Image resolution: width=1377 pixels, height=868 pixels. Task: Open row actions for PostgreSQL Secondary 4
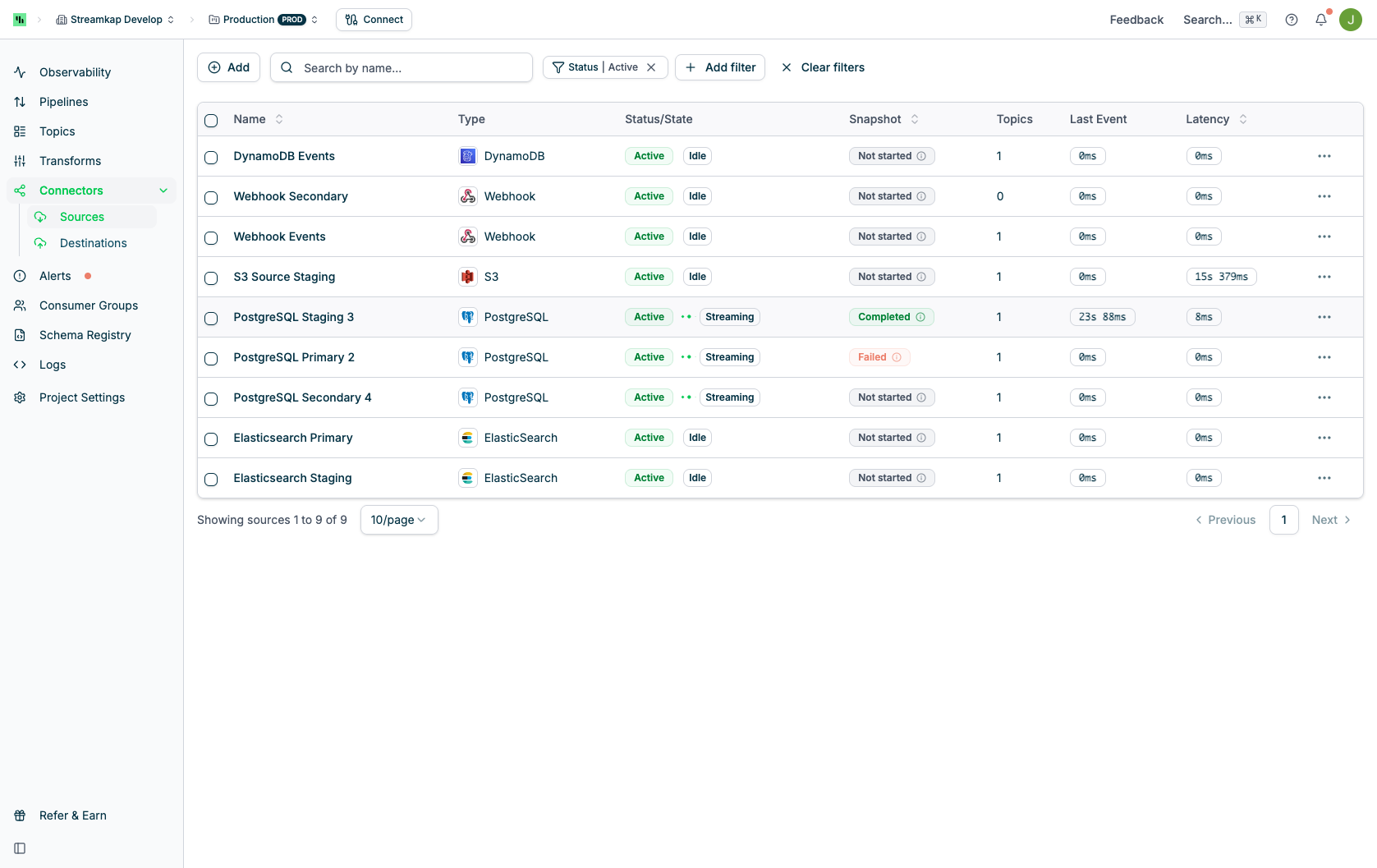point(1324,397)
